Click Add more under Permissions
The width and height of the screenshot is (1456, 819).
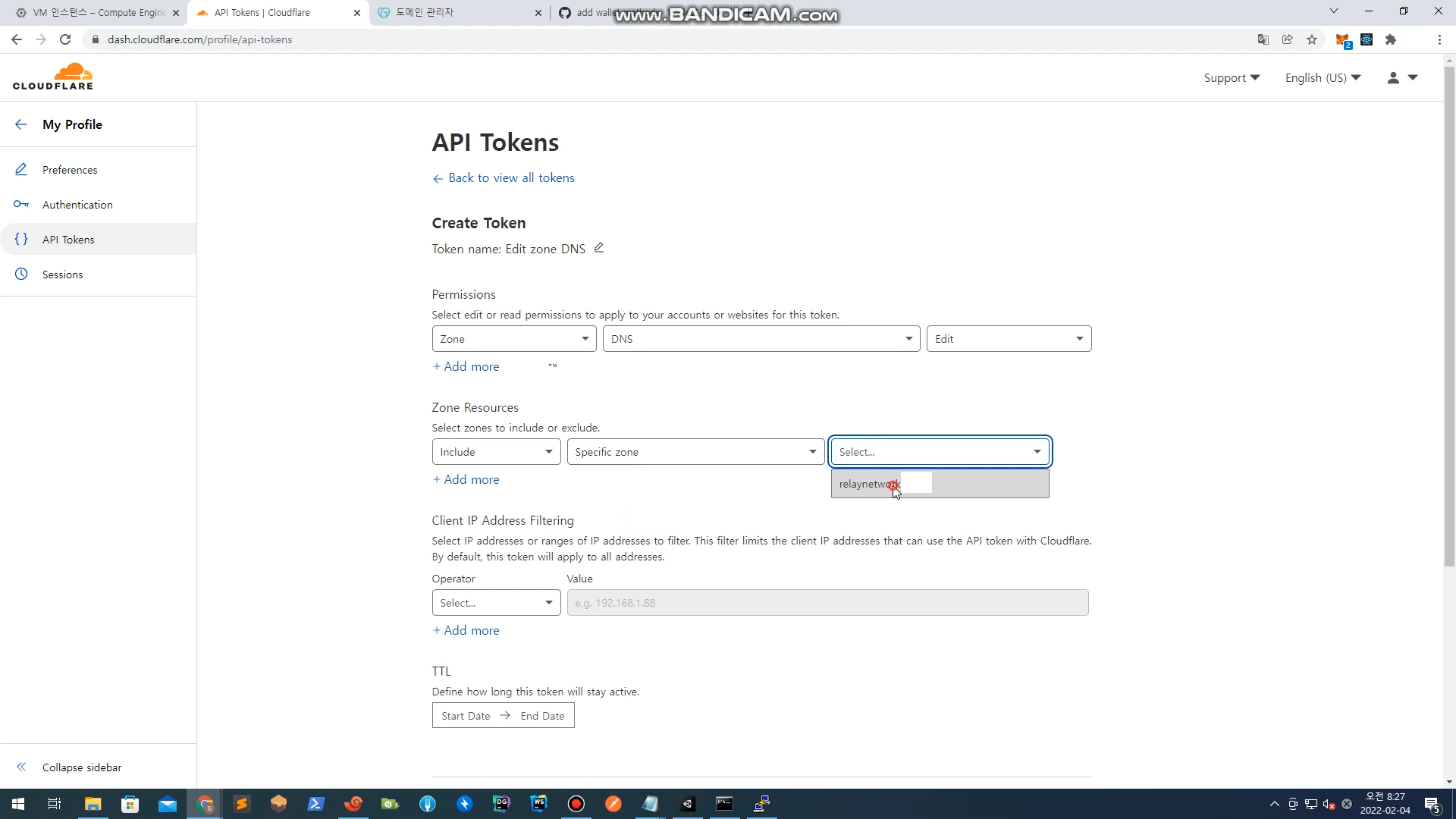(466, 366)
